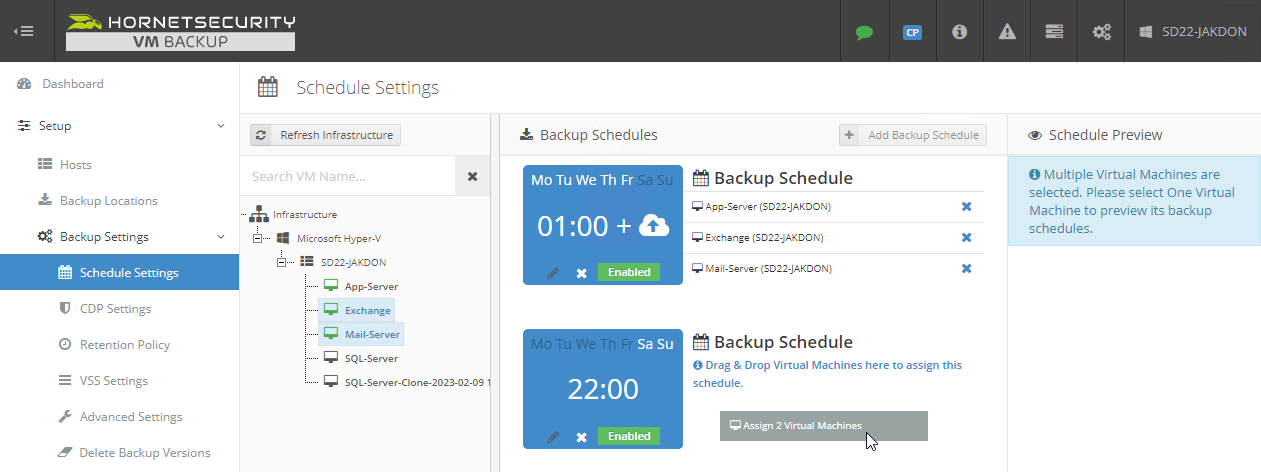Open Retention Policy in the sidebar
This screenshot has height=472, width=1261.
tap(124, 345)
